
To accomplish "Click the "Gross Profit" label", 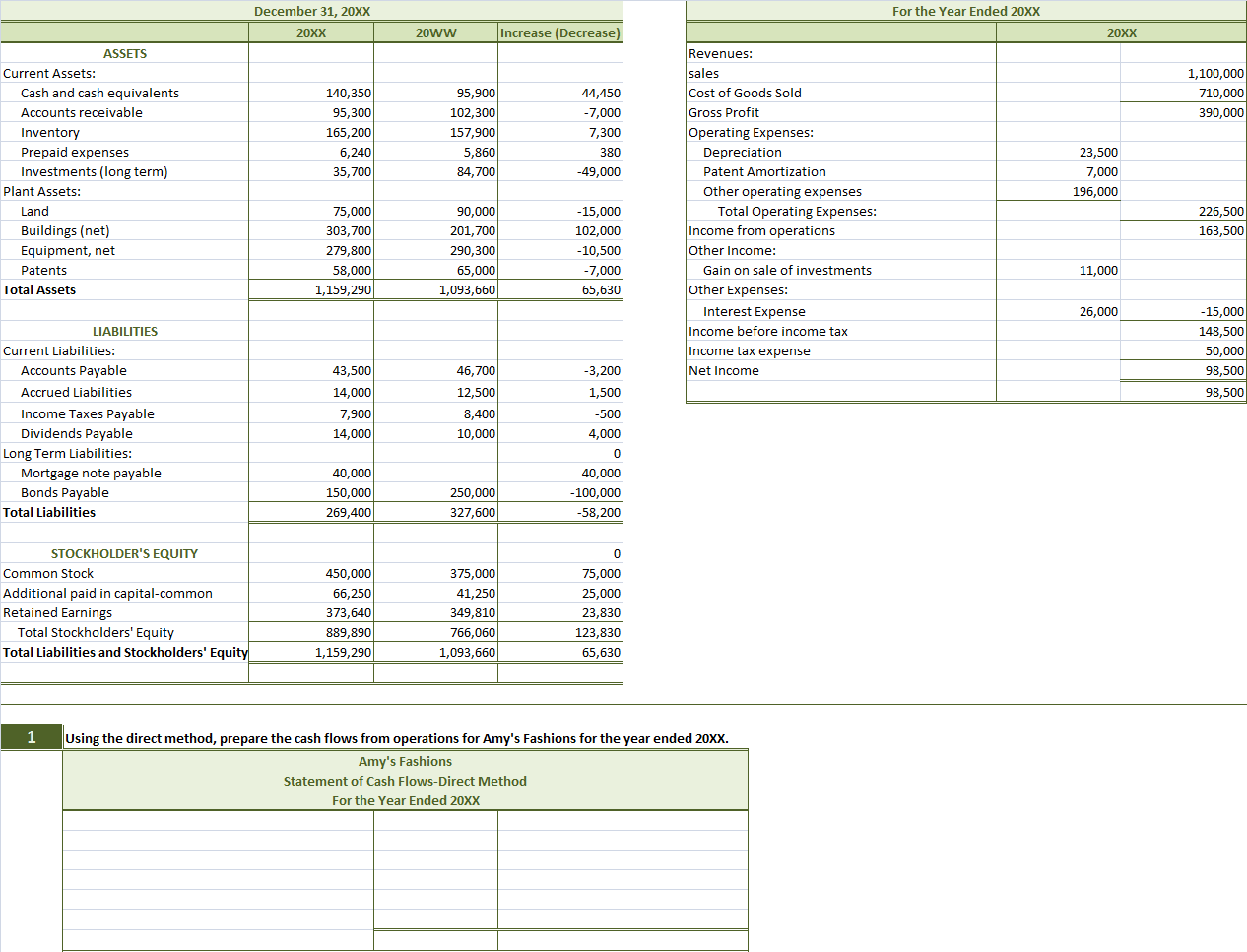I will click(724, 112).
